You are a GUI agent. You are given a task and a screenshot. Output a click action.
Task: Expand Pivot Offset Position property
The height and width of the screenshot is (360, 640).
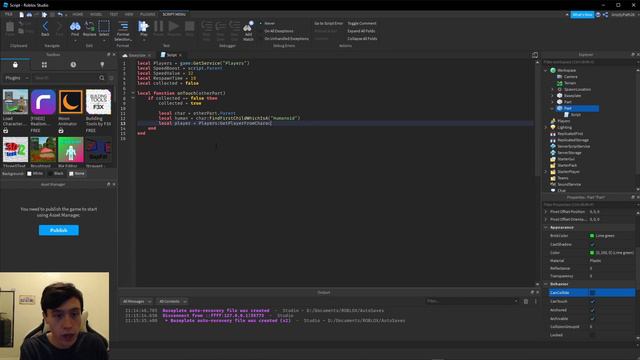click(x=546, y=212)
